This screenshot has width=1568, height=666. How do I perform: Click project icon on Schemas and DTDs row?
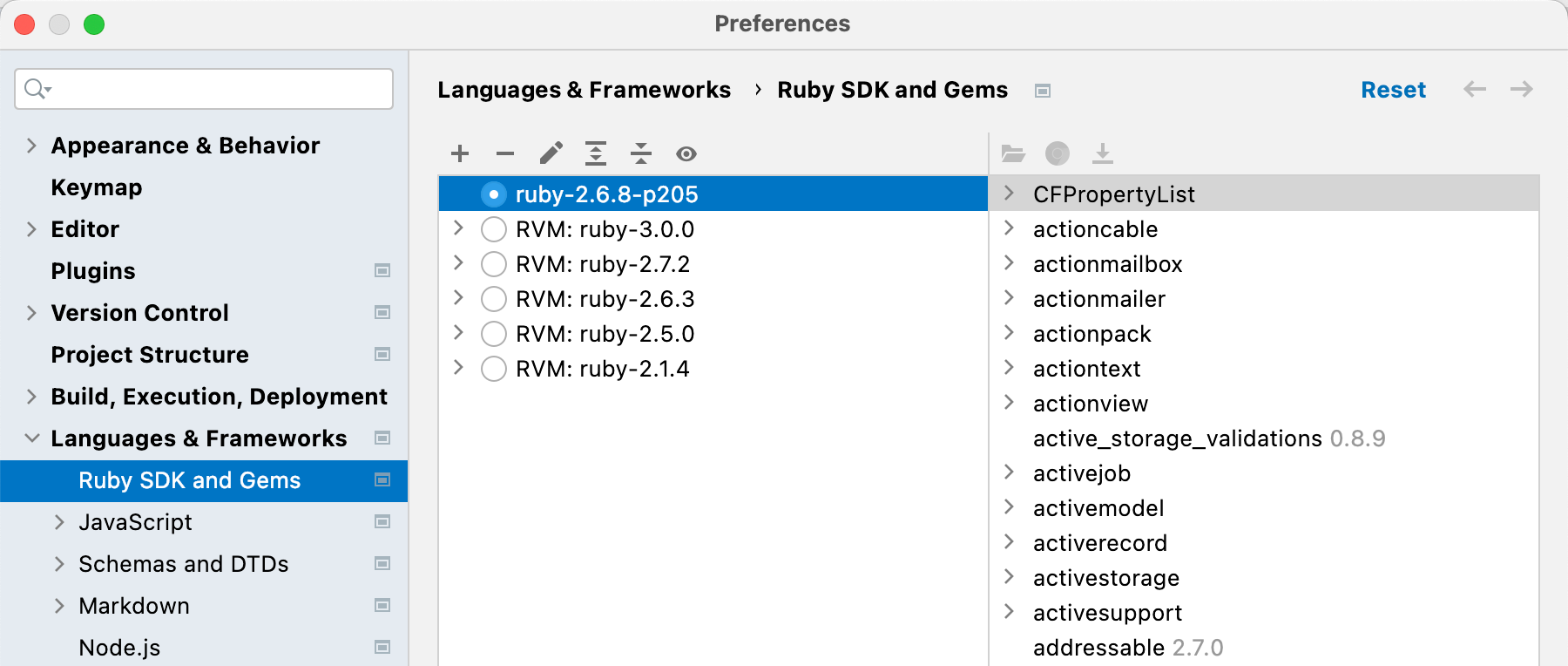tap(382, 563)
